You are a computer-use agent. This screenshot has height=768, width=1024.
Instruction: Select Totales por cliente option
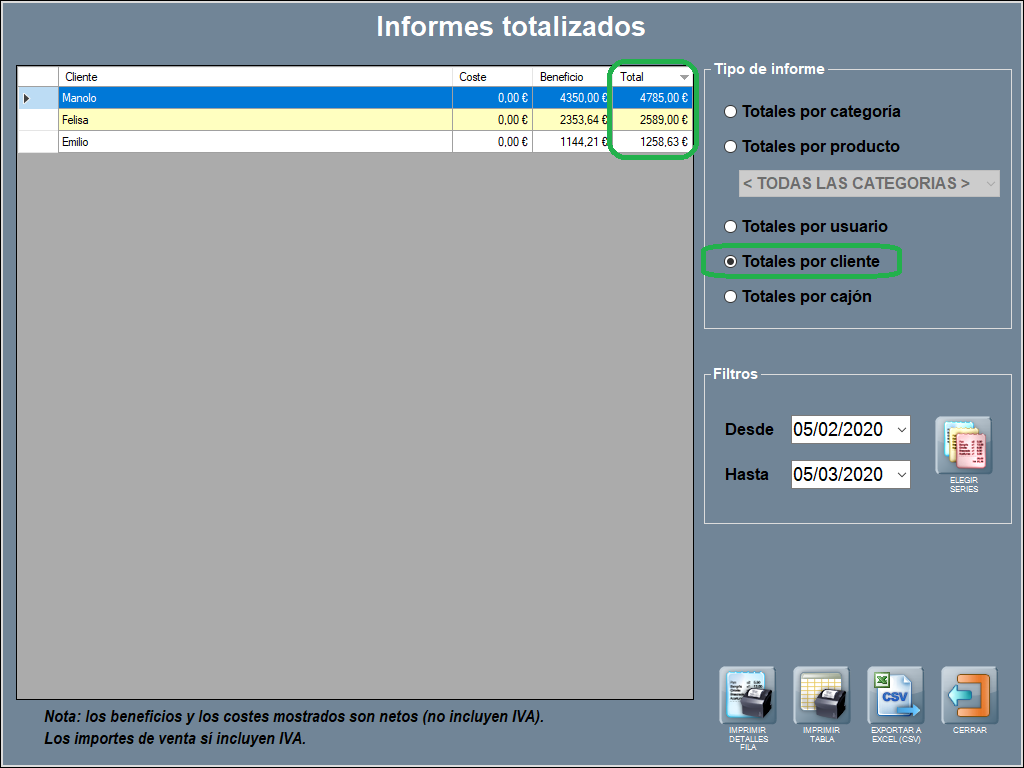731,262
